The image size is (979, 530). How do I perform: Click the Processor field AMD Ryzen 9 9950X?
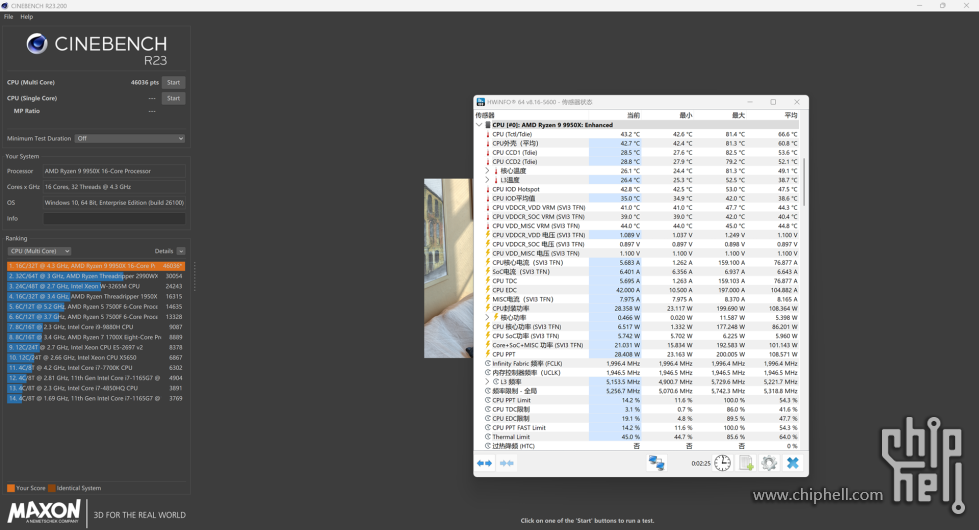[x=114, y=171]
